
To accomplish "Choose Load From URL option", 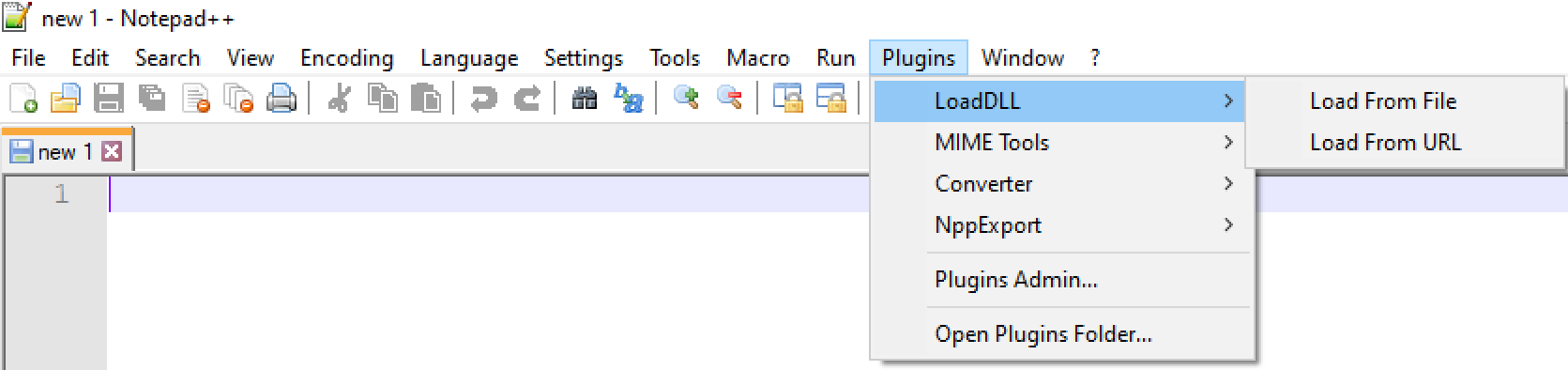I will [1405, 142].
